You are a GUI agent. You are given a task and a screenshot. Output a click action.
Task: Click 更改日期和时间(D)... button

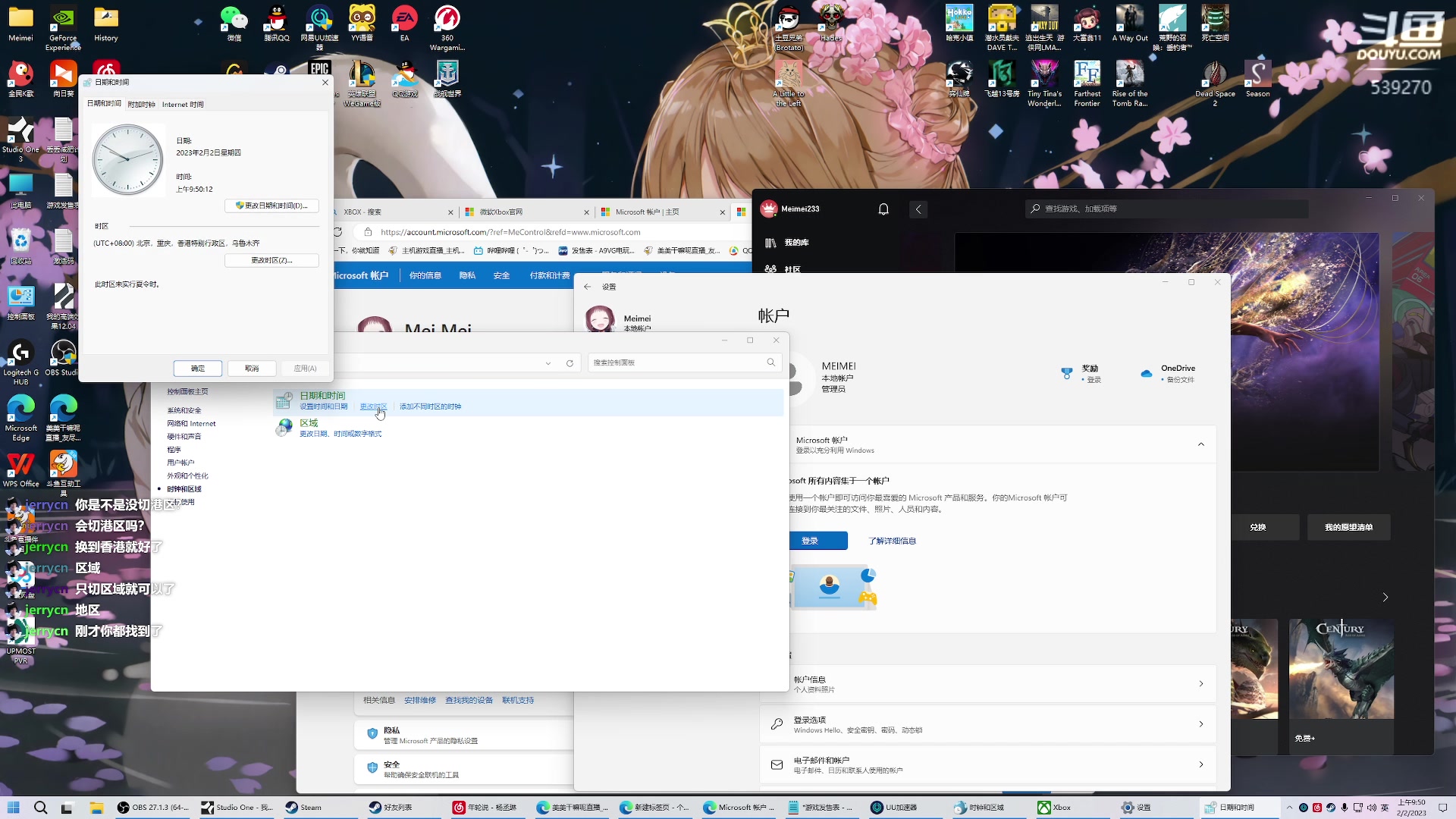271,206
